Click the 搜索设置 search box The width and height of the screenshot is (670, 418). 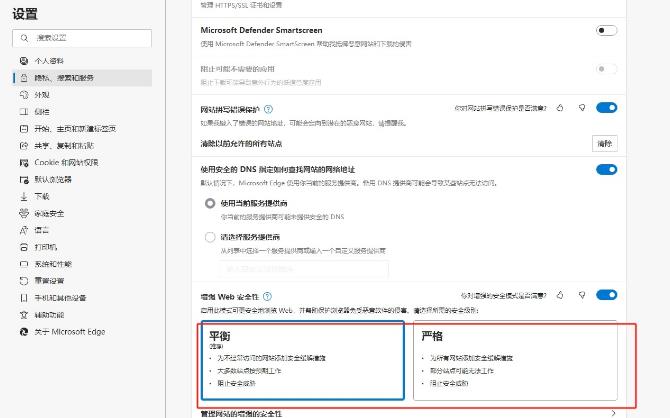click(82, 38)
